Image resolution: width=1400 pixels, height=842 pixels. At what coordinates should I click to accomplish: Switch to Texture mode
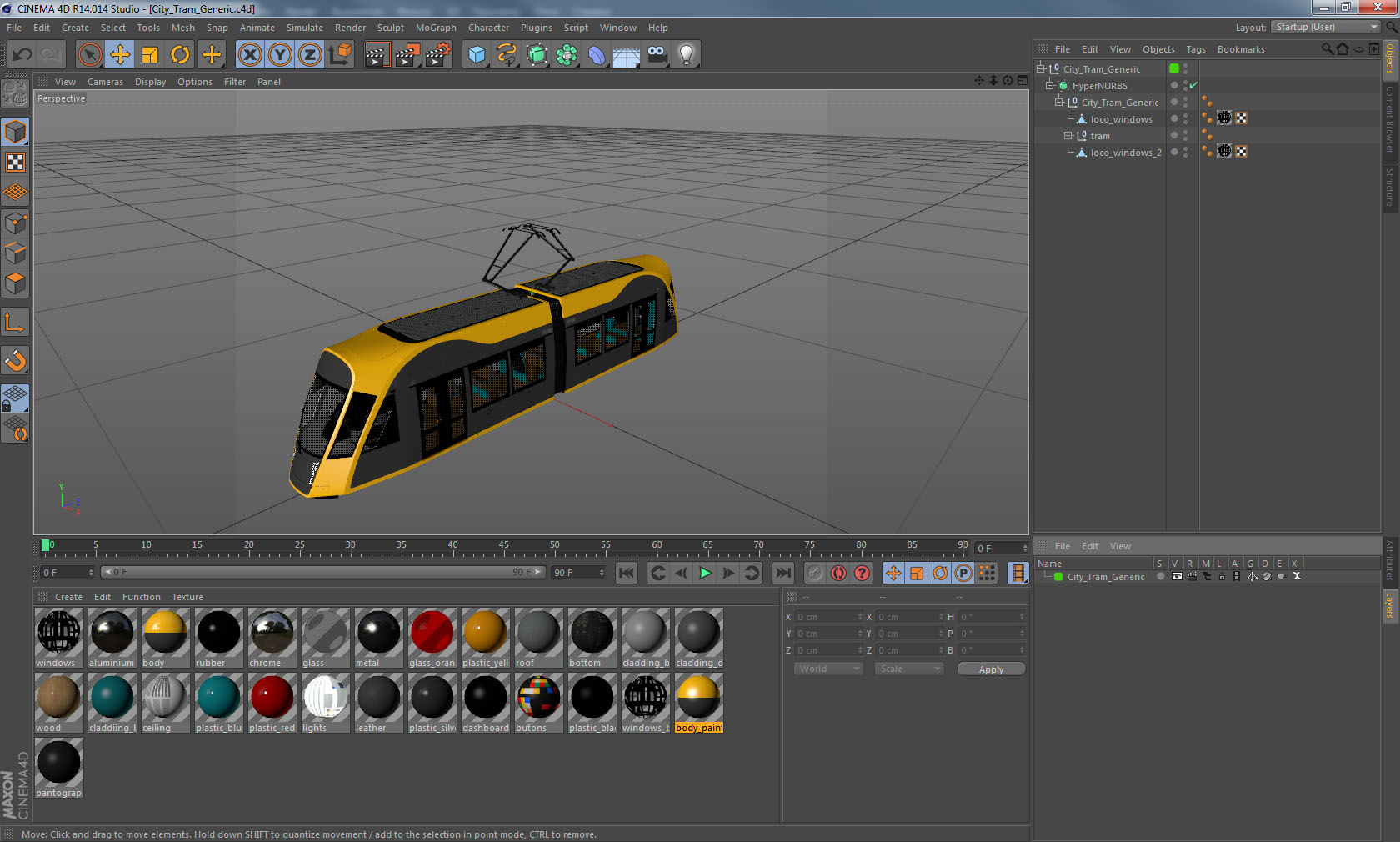point(16,163)
